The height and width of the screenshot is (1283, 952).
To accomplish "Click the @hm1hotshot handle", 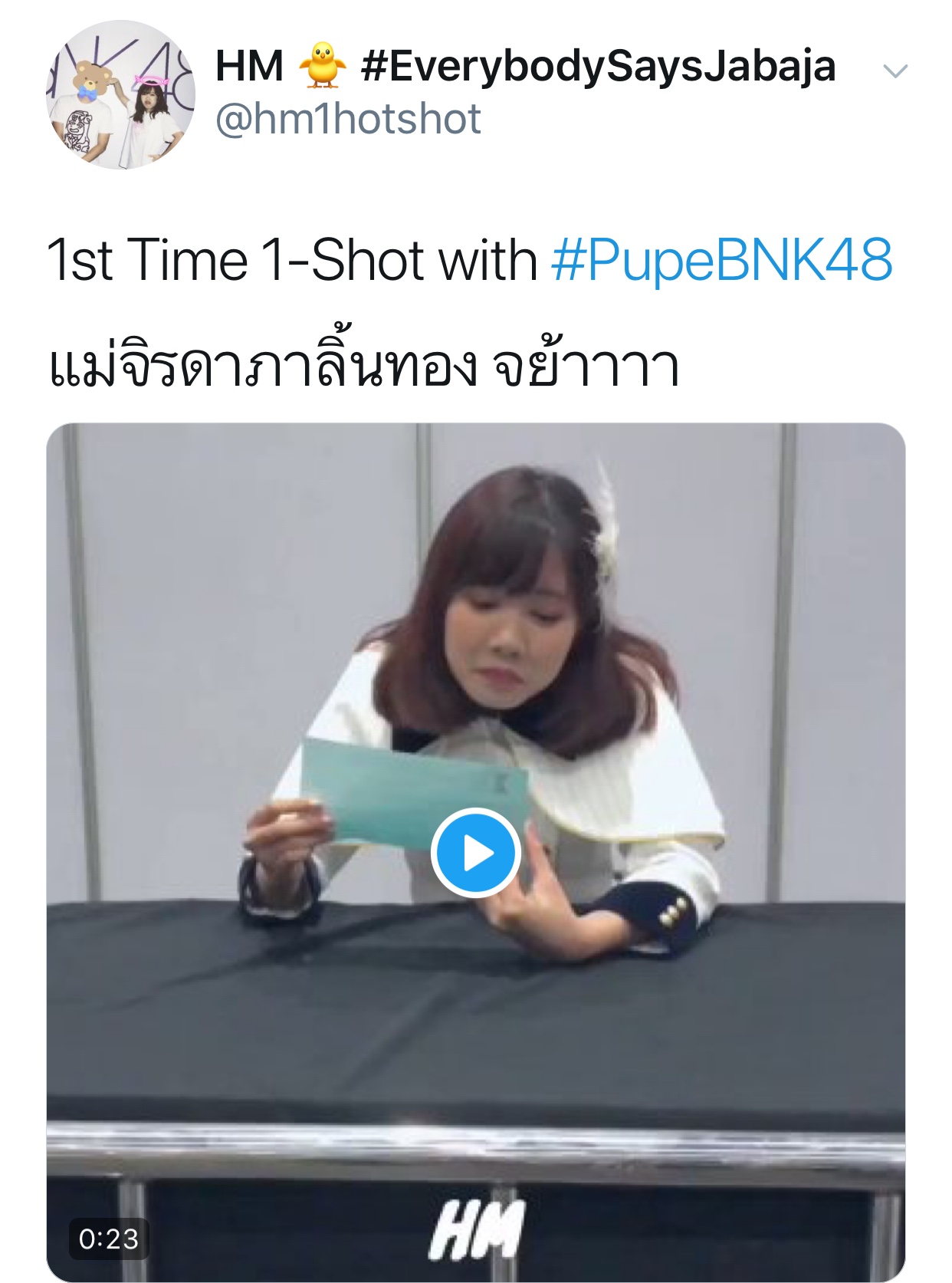I will point(348,120).
